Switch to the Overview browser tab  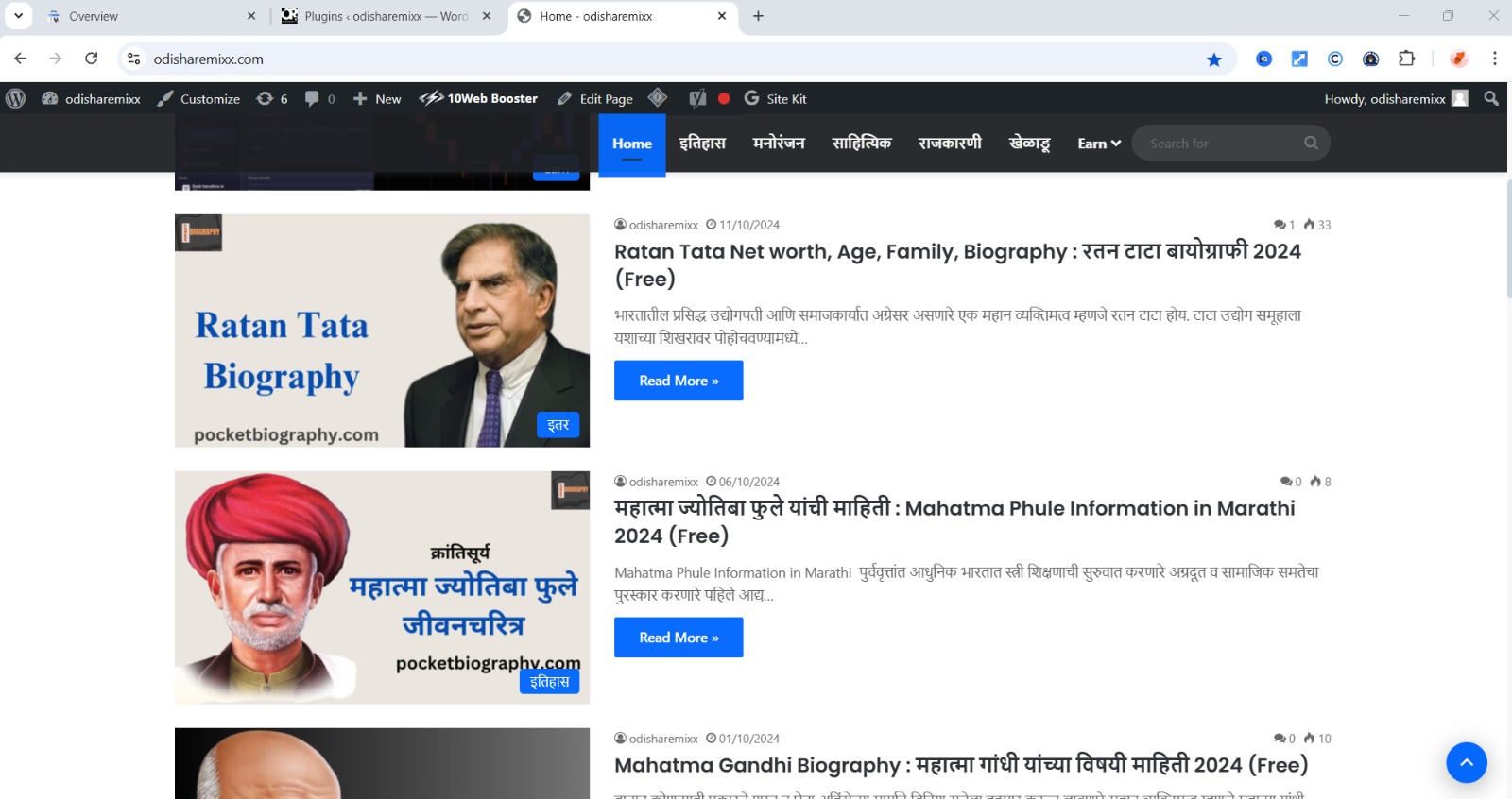tap(151, 16)
